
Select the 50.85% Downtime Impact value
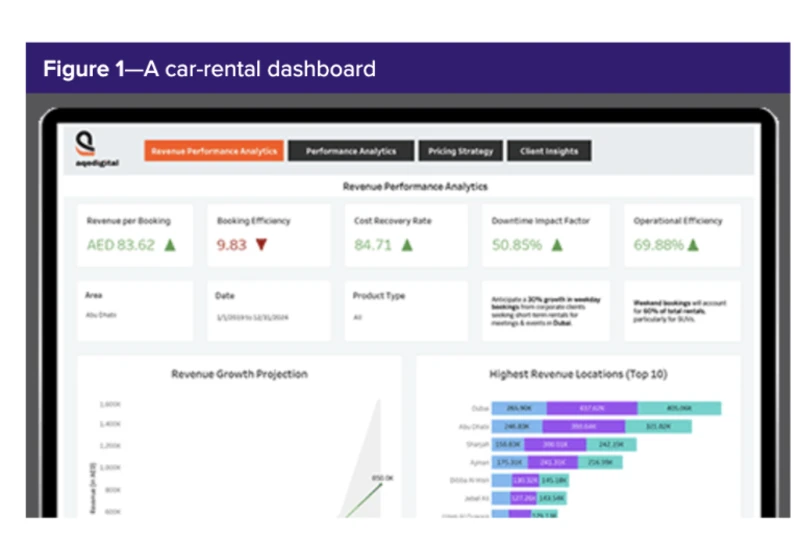click(517, 245)
